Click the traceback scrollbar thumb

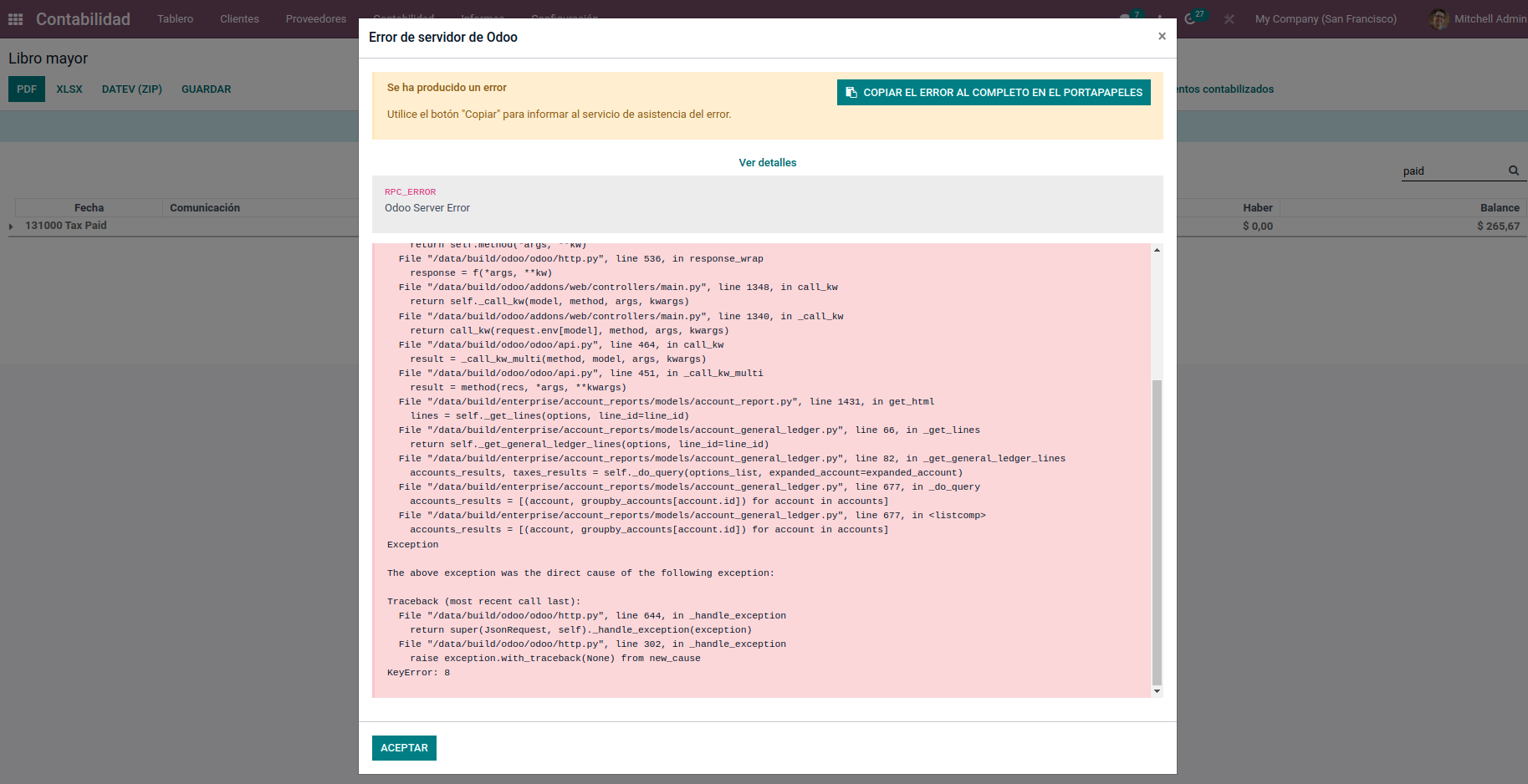(1157, 532)
